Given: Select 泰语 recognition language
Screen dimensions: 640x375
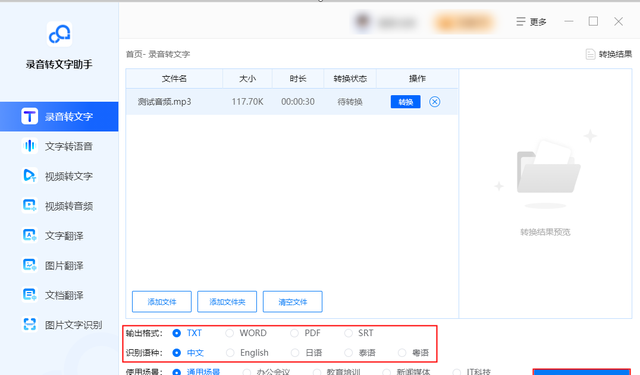Looking at the screenshot, I should tap(360, 353).
